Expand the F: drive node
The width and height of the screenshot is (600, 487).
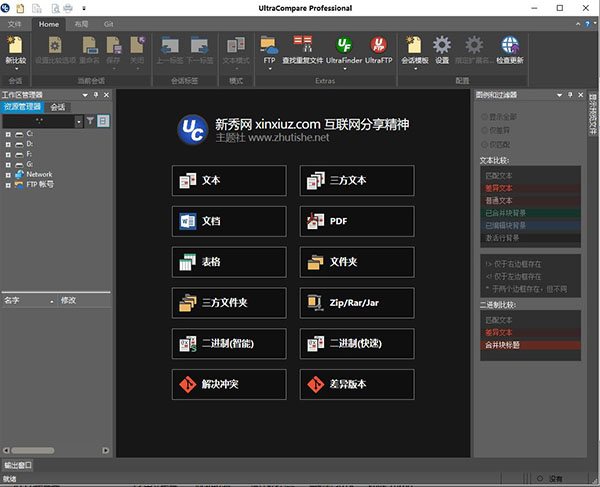8,155
